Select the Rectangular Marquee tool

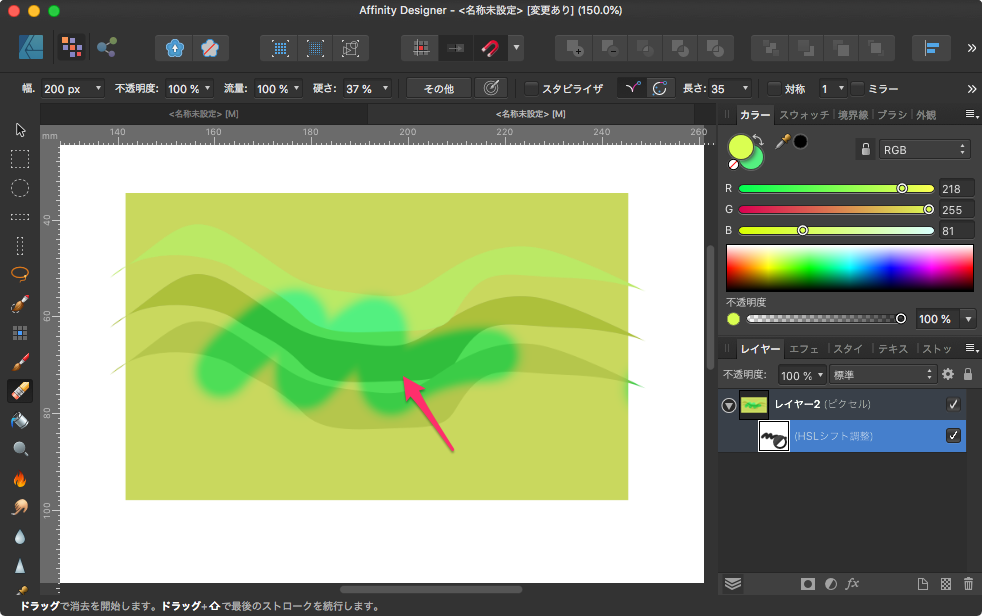click(20, 158)
